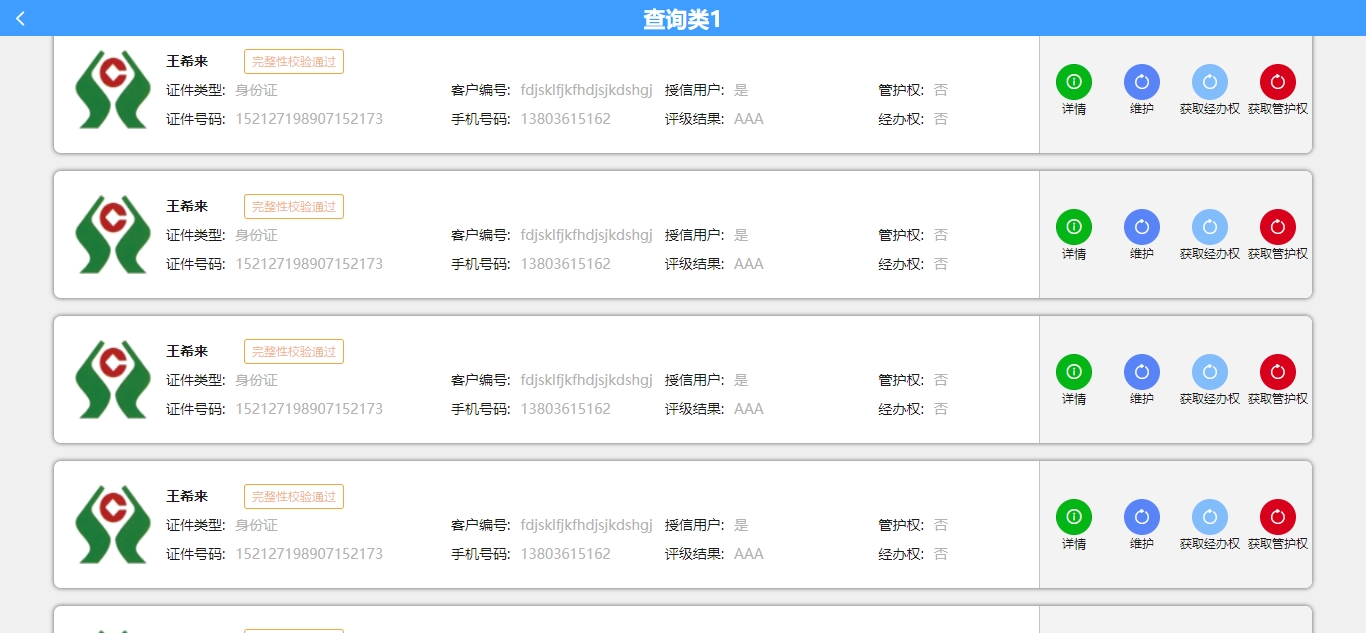Open 详情 icon for the first 王希来 record
This screenshot has width=1366, height=633.
(x=1073, y=82)
